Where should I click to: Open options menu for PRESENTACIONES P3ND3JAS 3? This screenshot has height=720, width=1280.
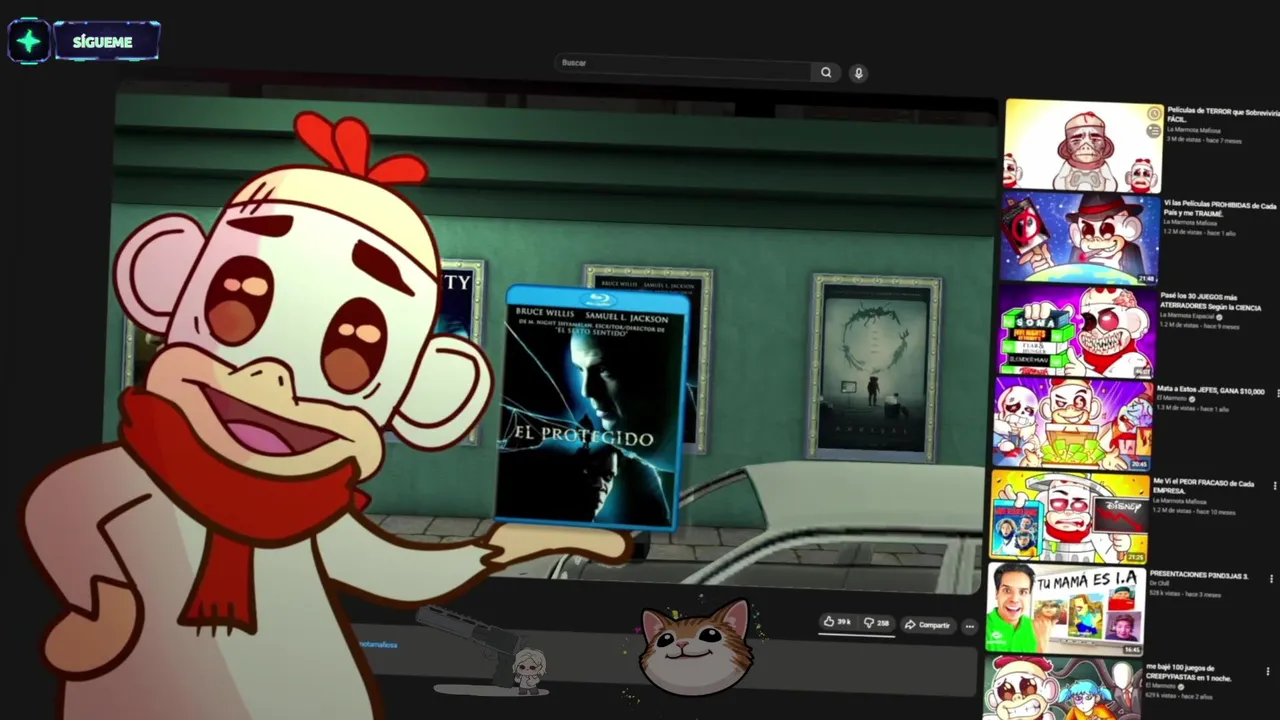1271,579
